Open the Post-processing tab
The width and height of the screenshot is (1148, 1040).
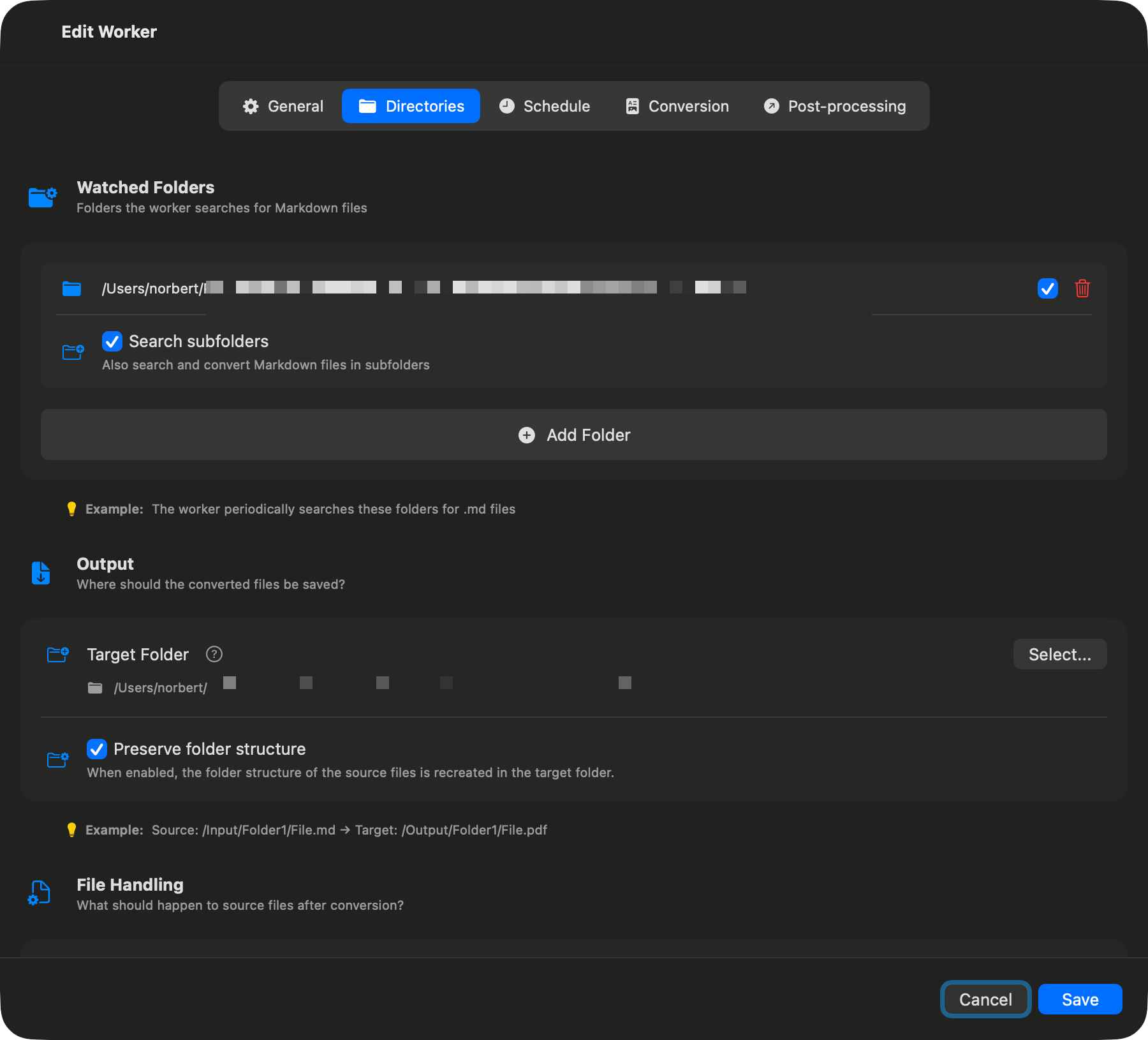(834, 106)
